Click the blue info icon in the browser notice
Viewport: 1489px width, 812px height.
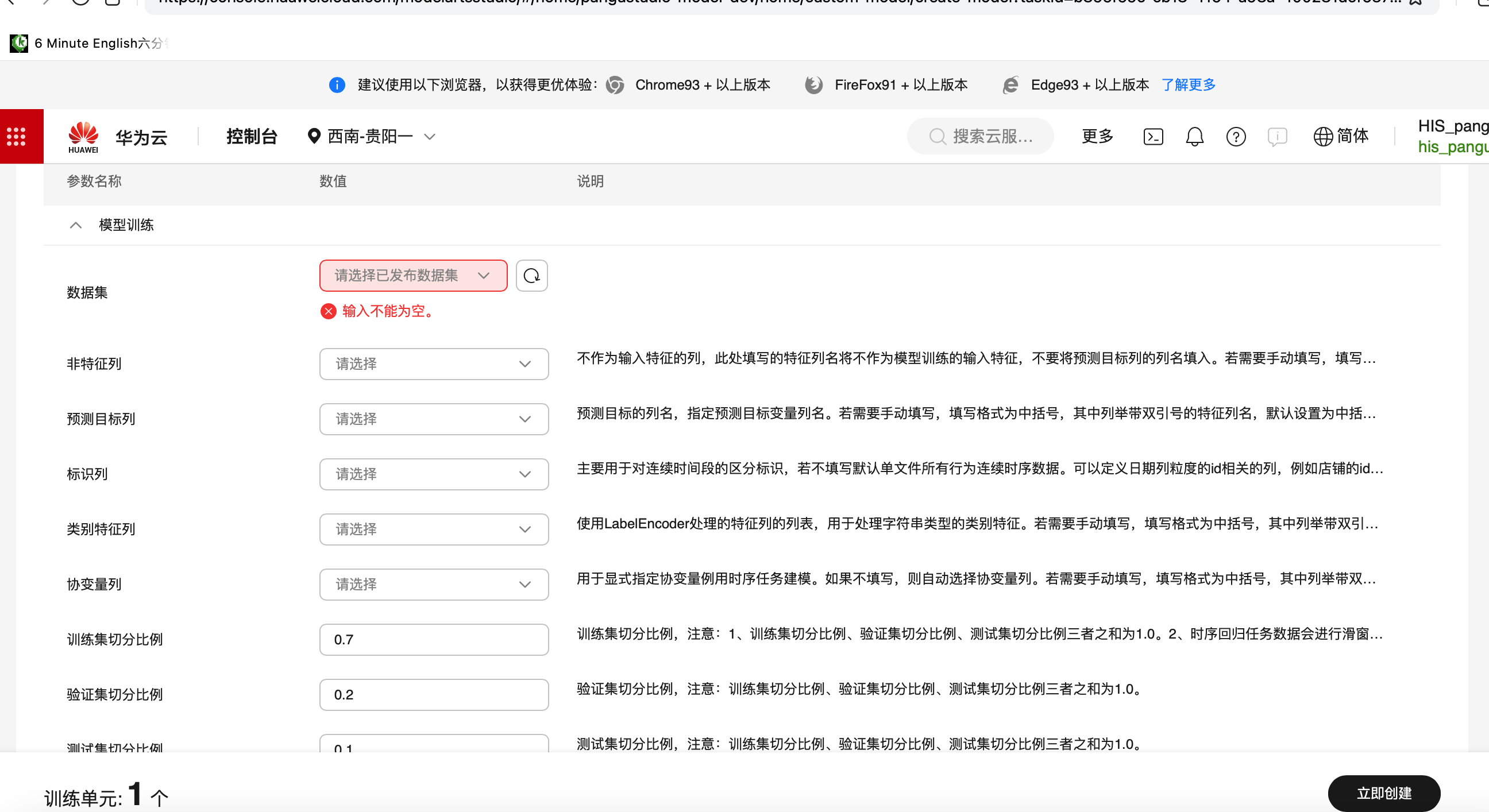tap(337, 85)
